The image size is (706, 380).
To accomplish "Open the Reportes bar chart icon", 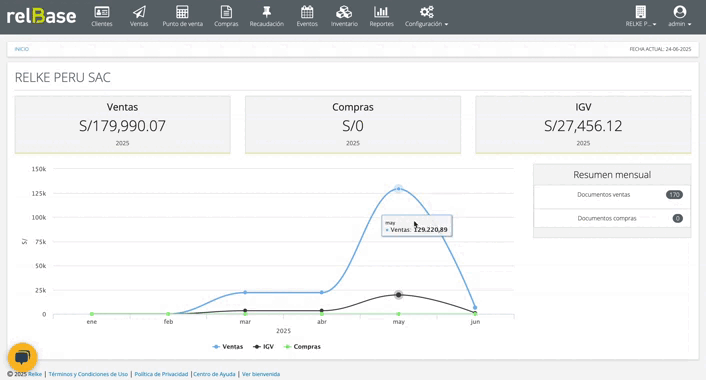I will pos(381,12).
